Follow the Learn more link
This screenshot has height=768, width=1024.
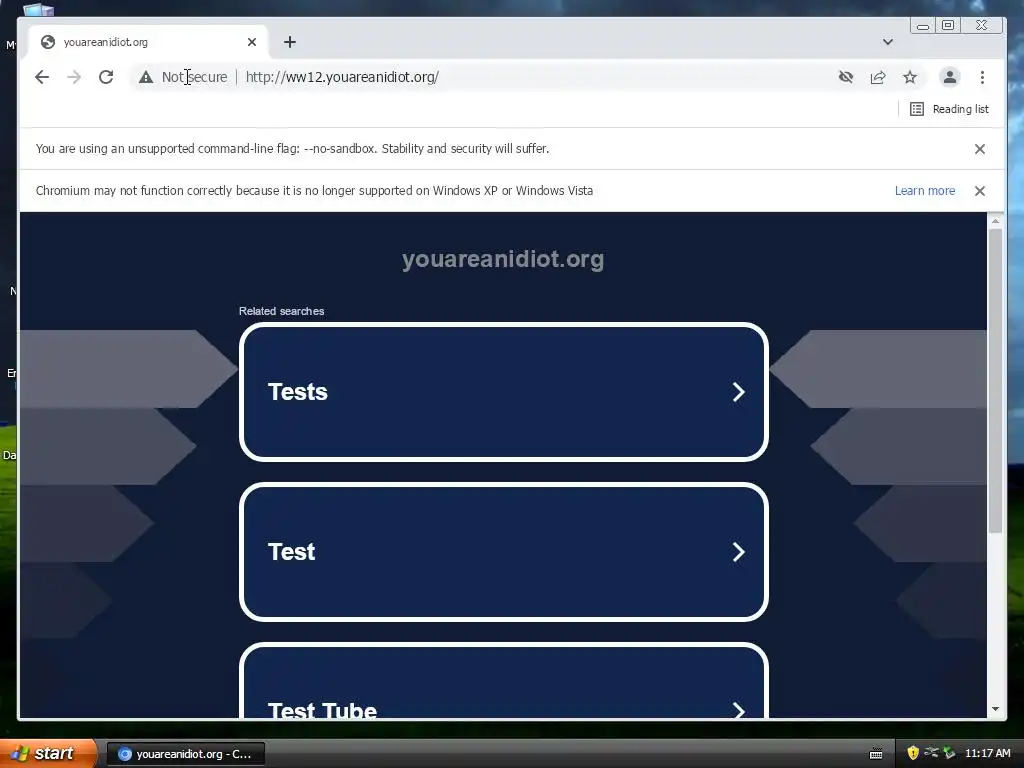click(925, 191)
